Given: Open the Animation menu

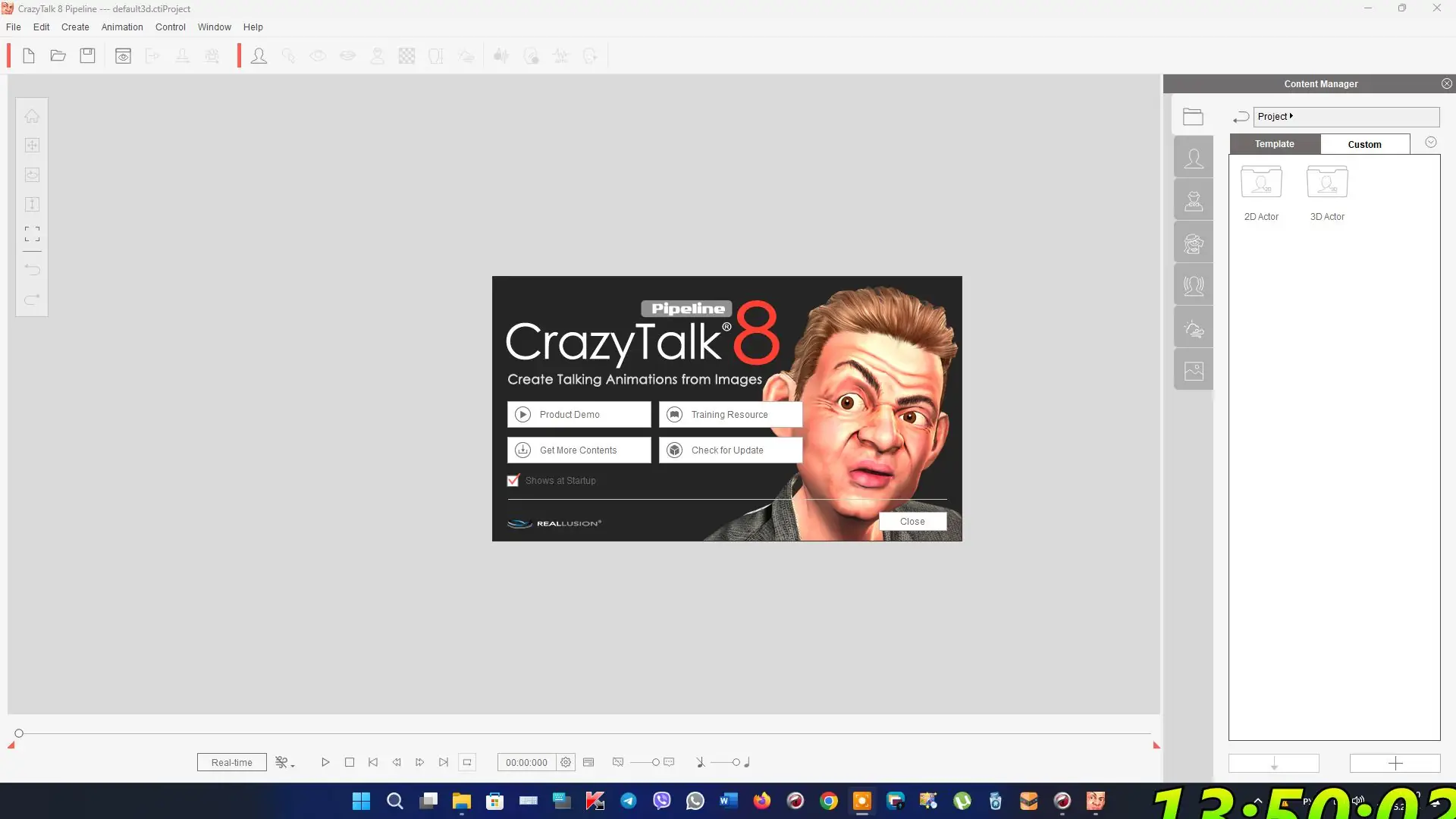Looking at the screenshot, I should pyautogui.click(x=122, y=27).
